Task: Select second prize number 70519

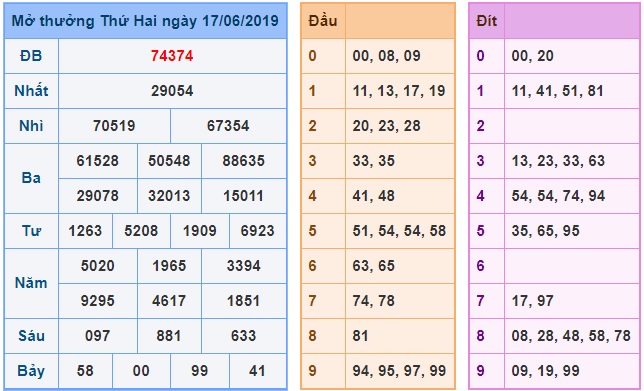Action: coord(114,126)
